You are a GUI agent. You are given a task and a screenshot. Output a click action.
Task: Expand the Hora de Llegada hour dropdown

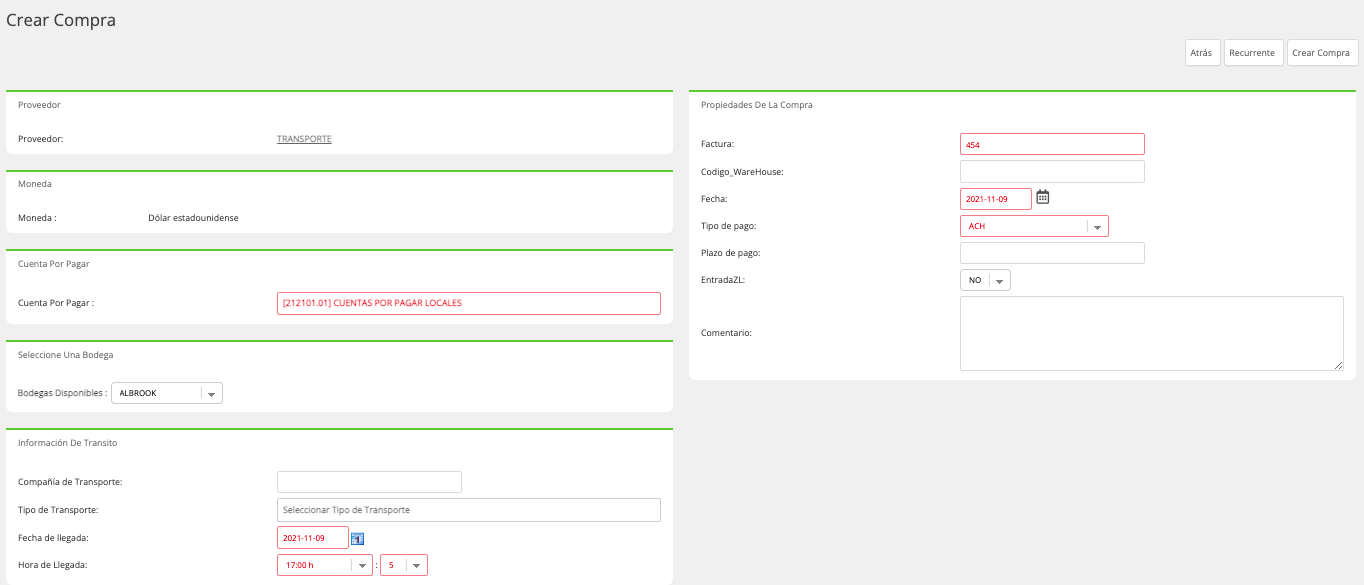pos(325,565)
